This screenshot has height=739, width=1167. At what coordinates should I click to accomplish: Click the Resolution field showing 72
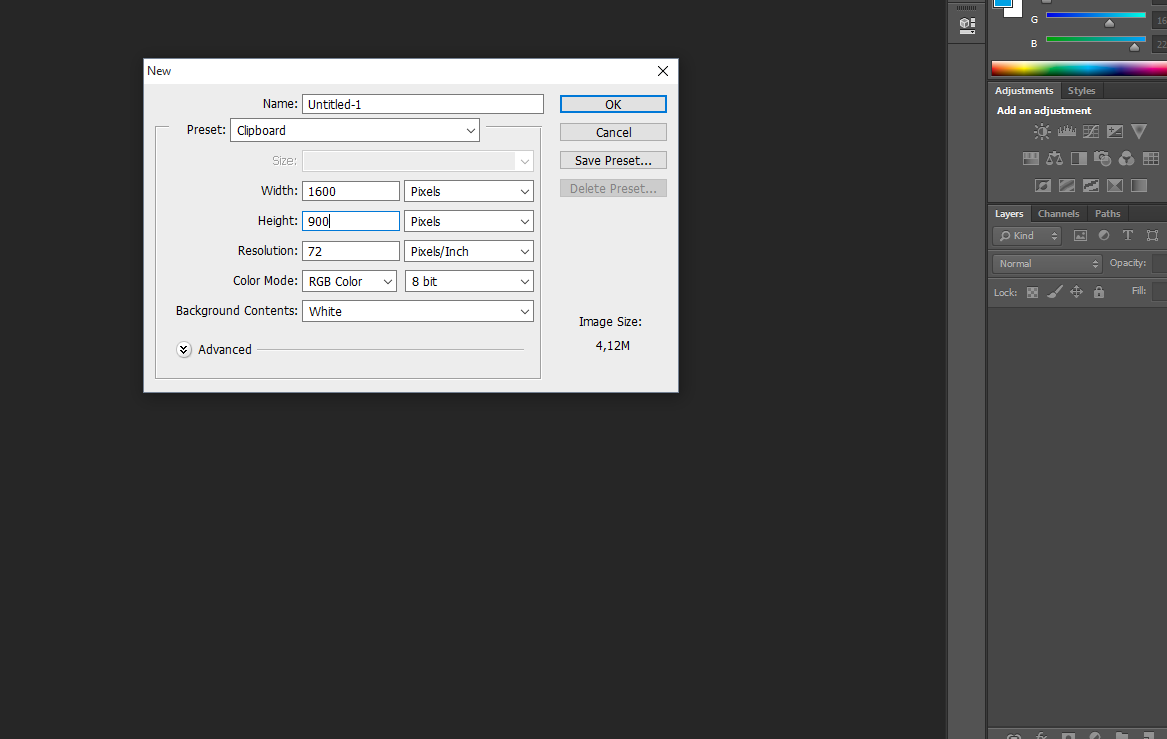[x=351, y=252]
